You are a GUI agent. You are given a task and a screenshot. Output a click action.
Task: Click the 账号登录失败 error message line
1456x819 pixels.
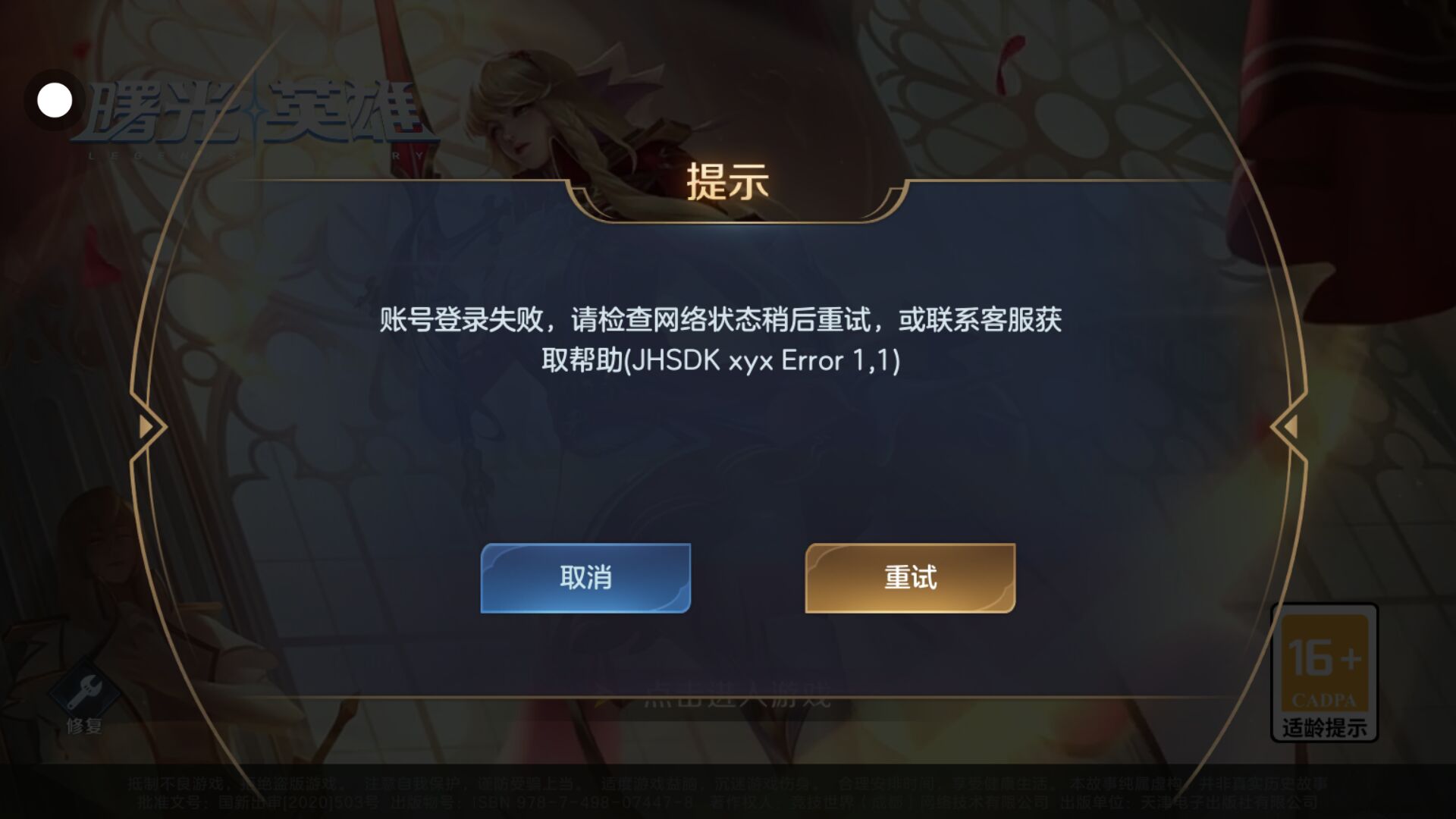click(x=720, y=320)
